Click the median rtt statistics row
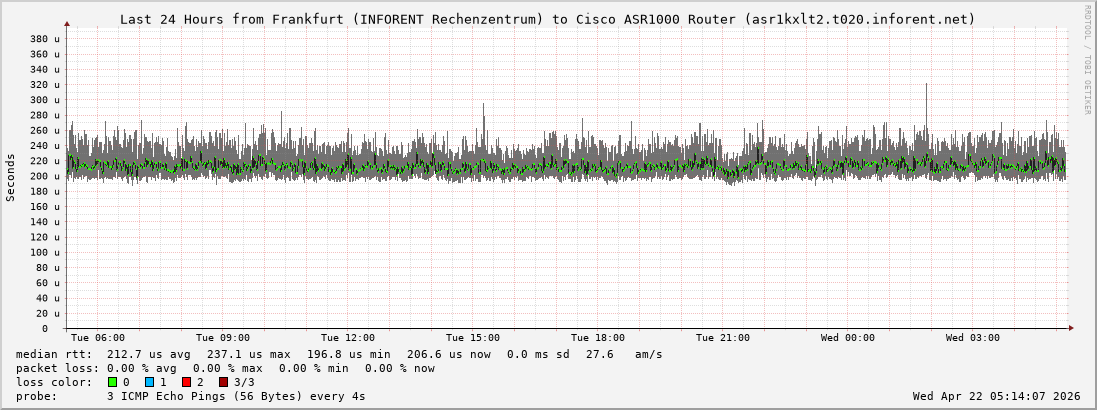1097x410 pixels. (x=339, y=354)
